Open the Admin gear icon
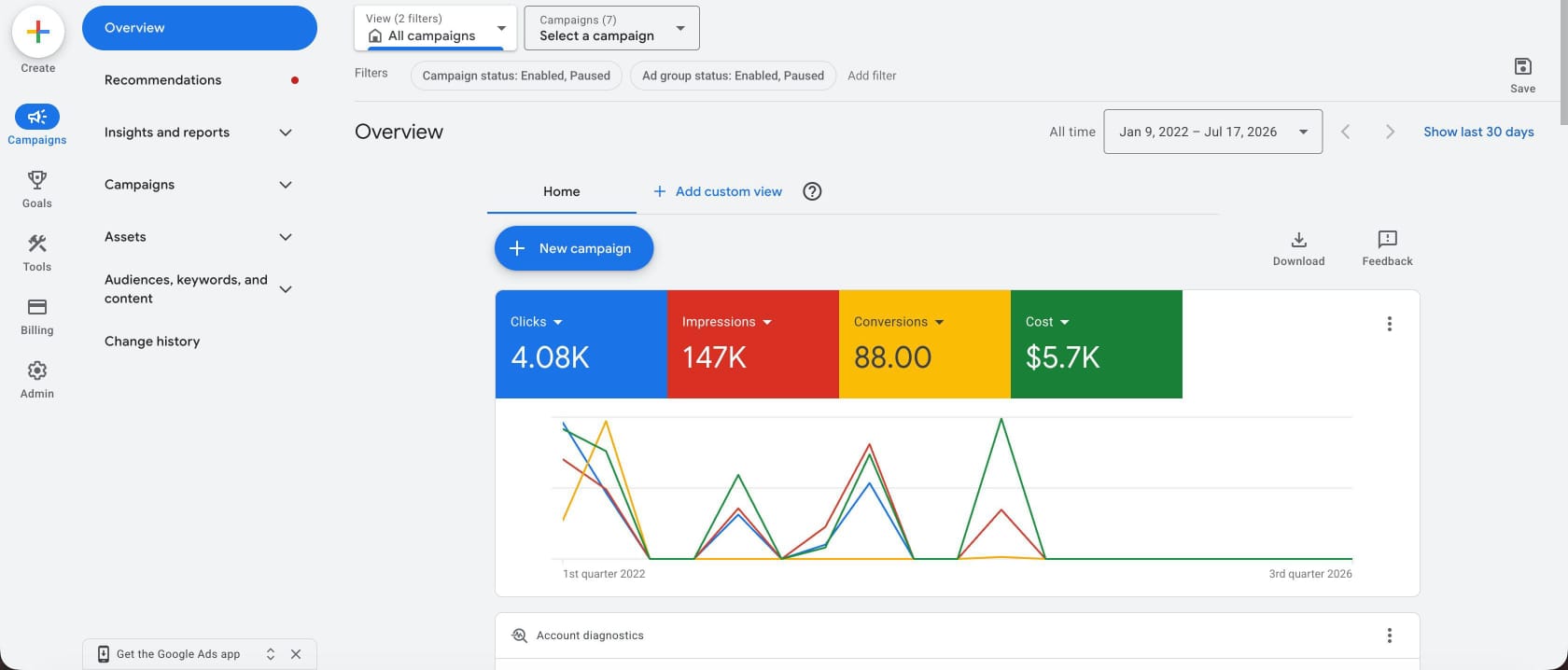The width and height of the screenshot is (1568, 670). click(x=37, y=370)
